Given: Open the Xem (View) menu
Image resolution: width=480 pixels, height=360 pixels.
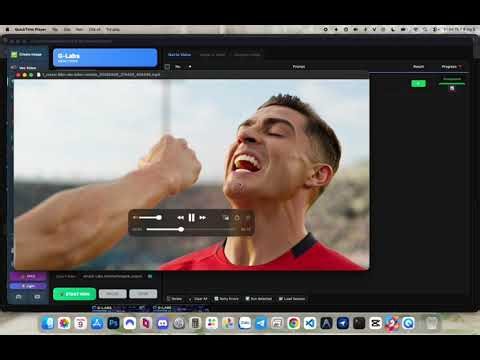Looking at the screenshot, I should [x=79, y=29].
